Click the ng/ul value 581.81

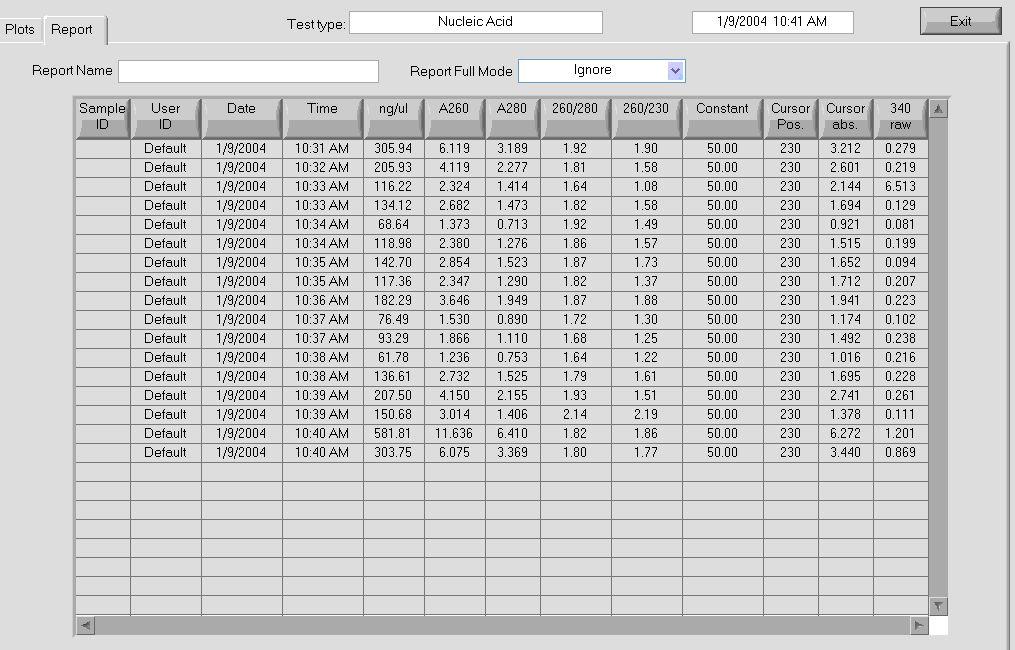(394, 433)
